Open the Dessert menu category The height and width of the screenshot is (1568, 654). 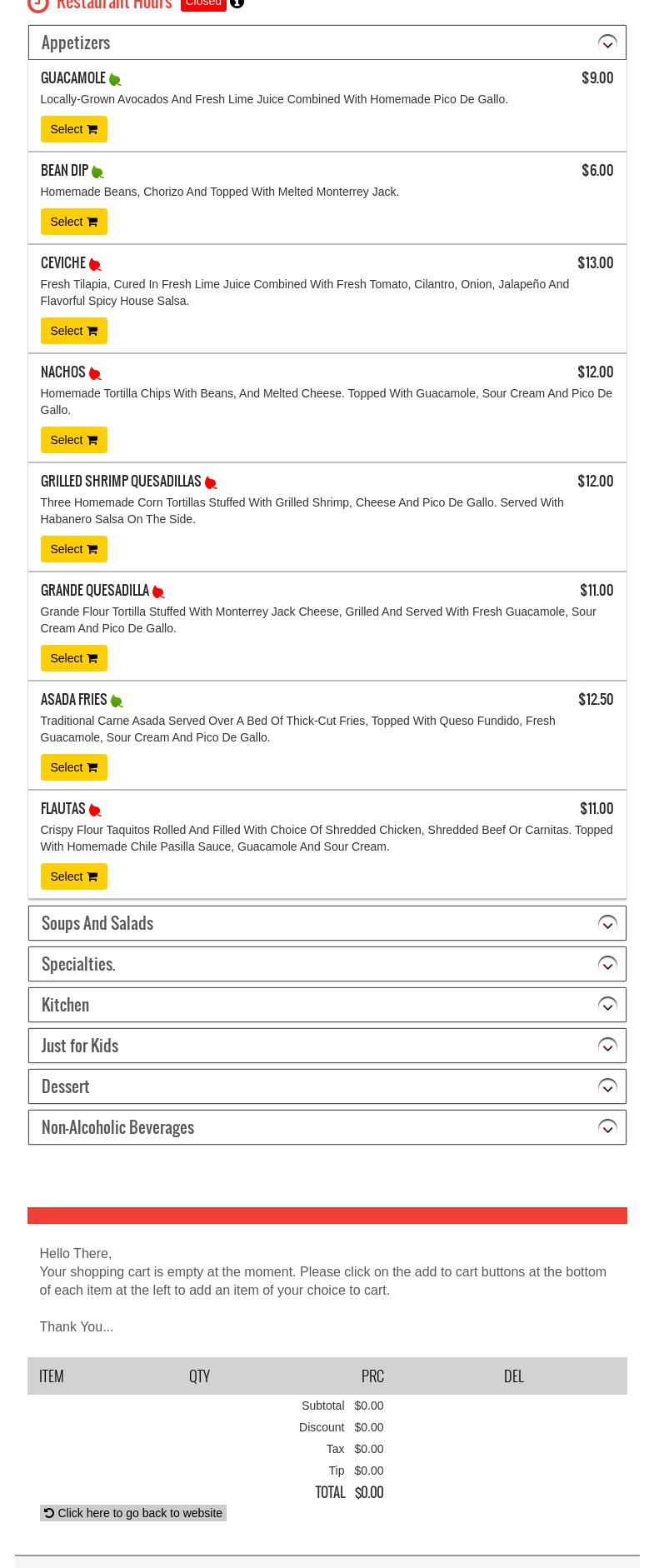tap(65, 1086)
